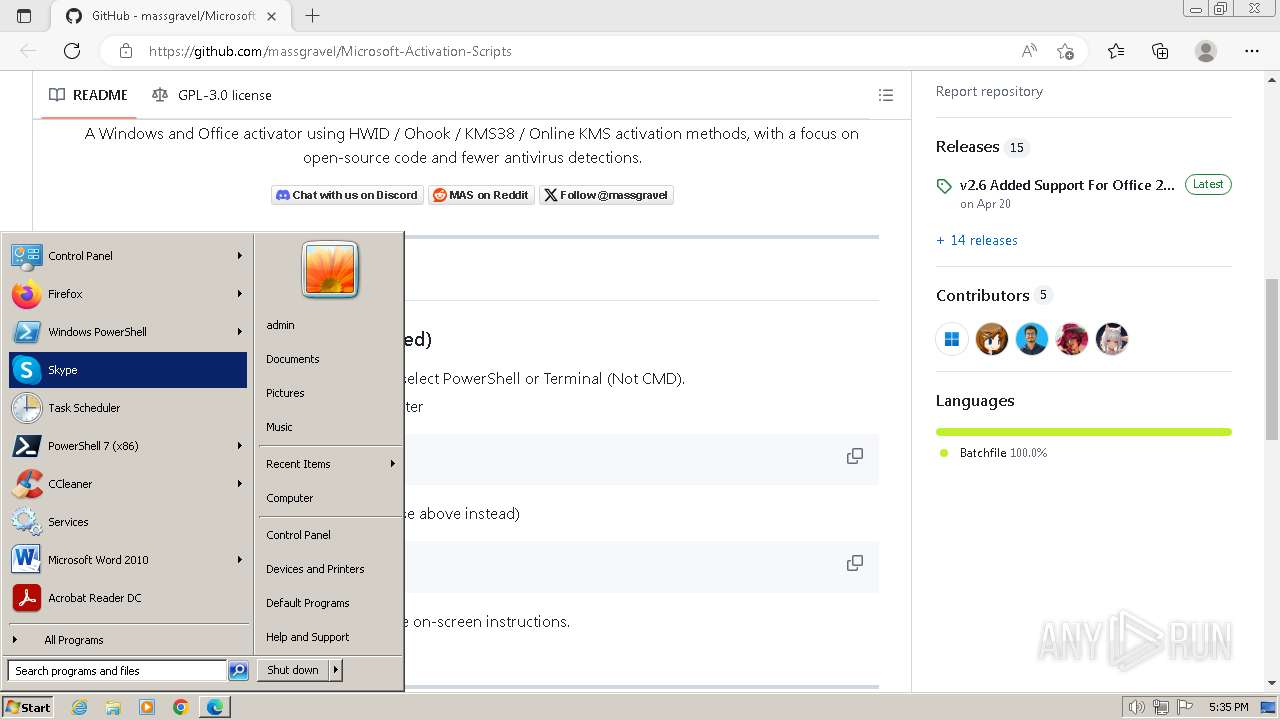
Task: Open Chat with us on Discord badge
Action: click(347, 195)
